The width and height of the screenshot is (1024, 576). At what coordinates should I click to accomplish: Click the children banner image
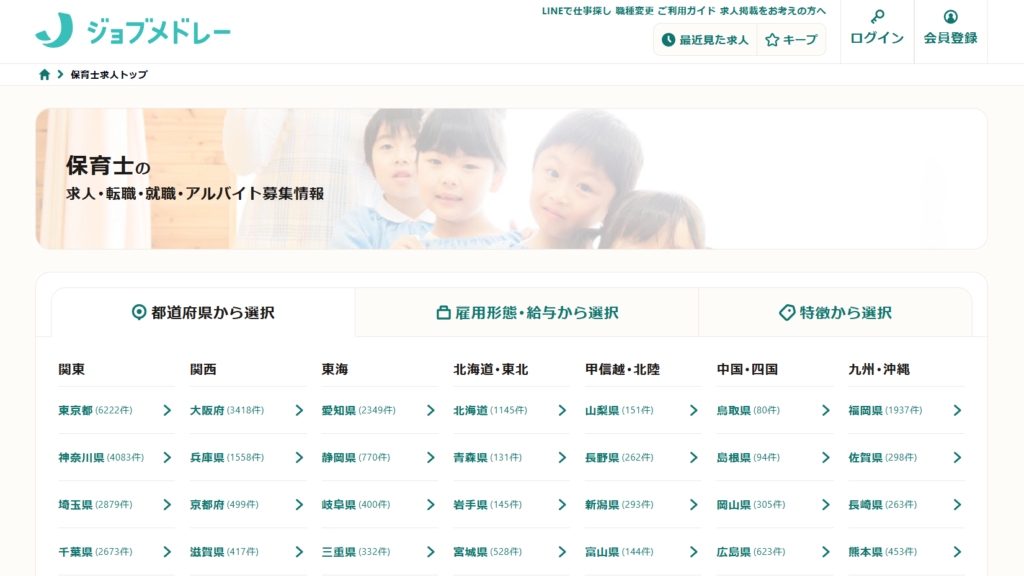pos(511,179)
